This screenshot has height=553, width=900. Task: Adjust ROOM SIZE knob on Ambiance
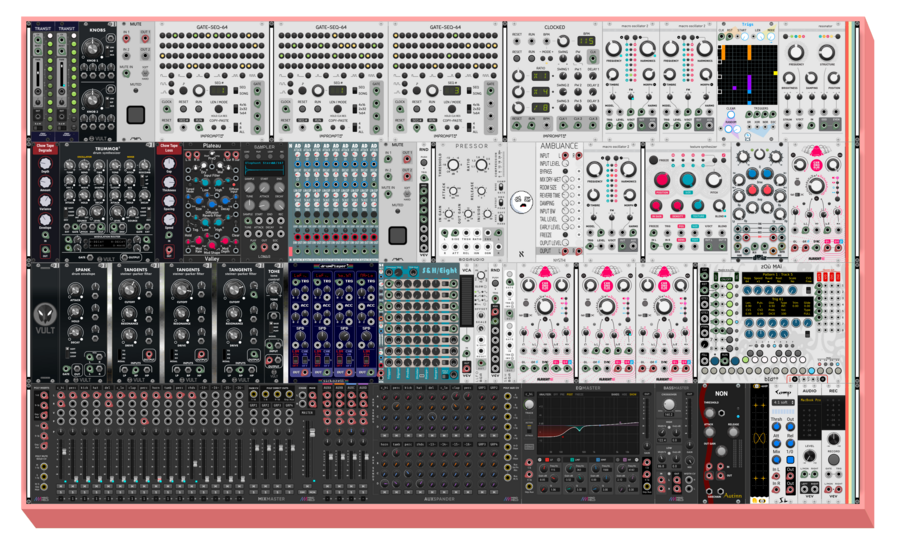click(565, 187)
